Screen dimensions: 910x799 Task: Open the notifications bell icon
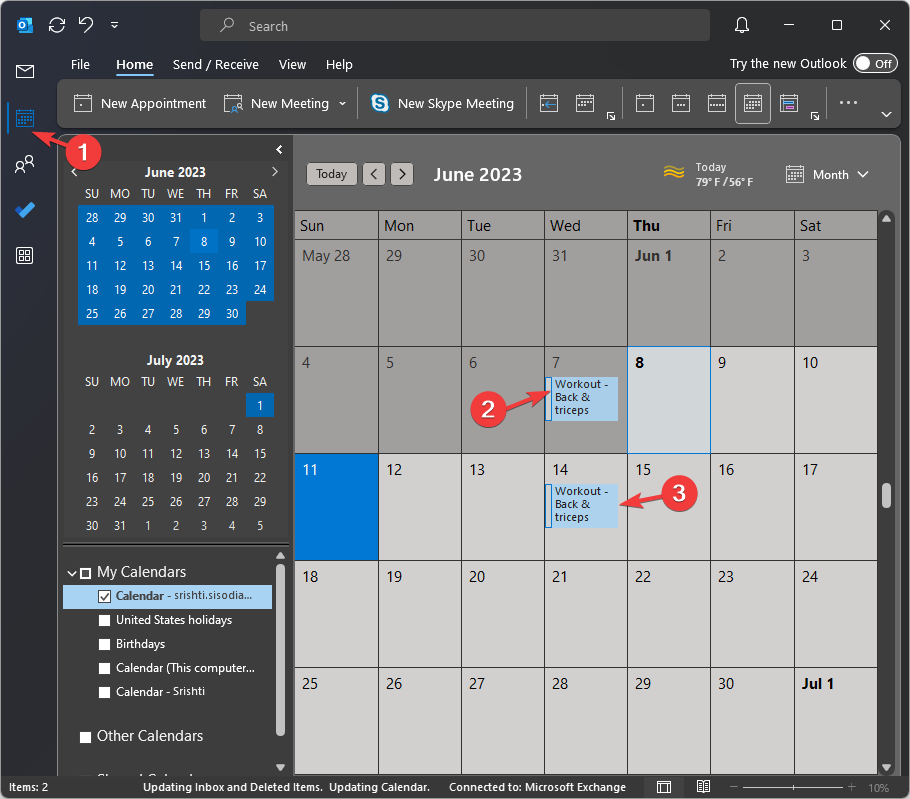tap(742, 25)
